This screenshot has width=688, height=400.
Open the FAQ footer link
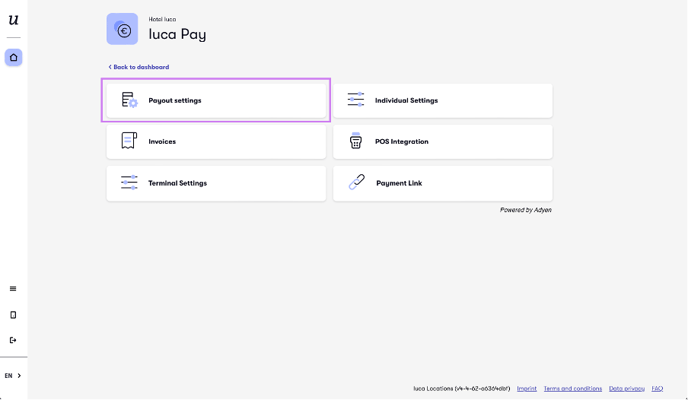coord(657,389)
